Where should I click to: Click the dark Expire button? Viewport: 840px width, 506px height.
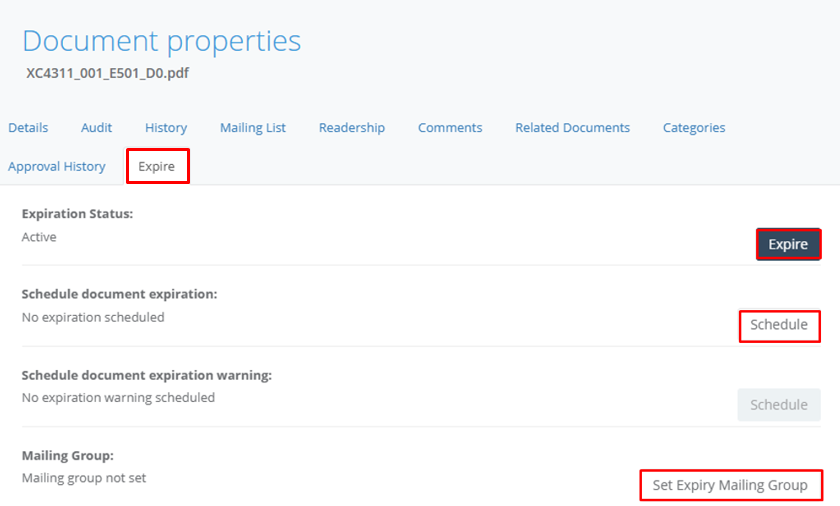coord(788,244)
